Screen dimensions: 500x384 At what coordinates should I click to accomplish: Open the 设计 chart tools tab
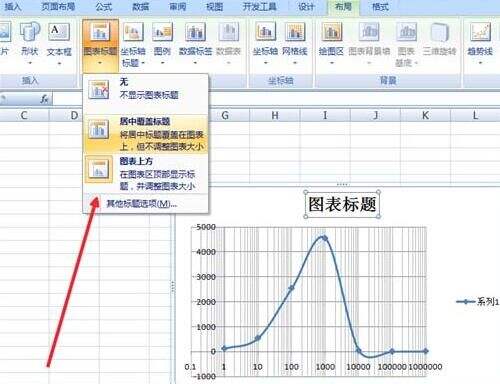pyautogui.click(x=306, y=7)
